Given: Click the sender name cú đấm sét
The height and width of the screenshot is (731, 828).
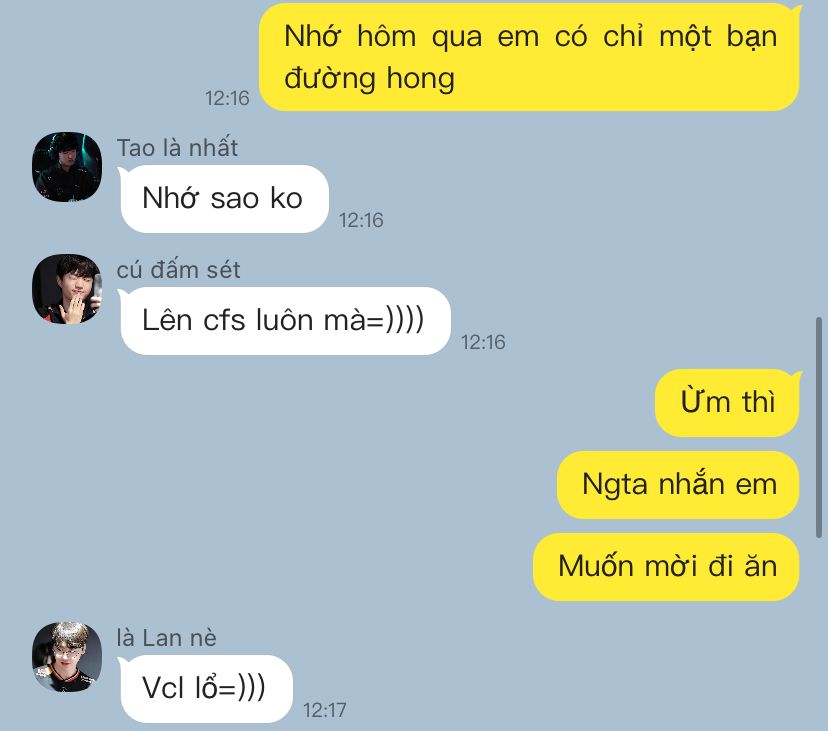Looking at the screenshot, I should click(178, 270).
